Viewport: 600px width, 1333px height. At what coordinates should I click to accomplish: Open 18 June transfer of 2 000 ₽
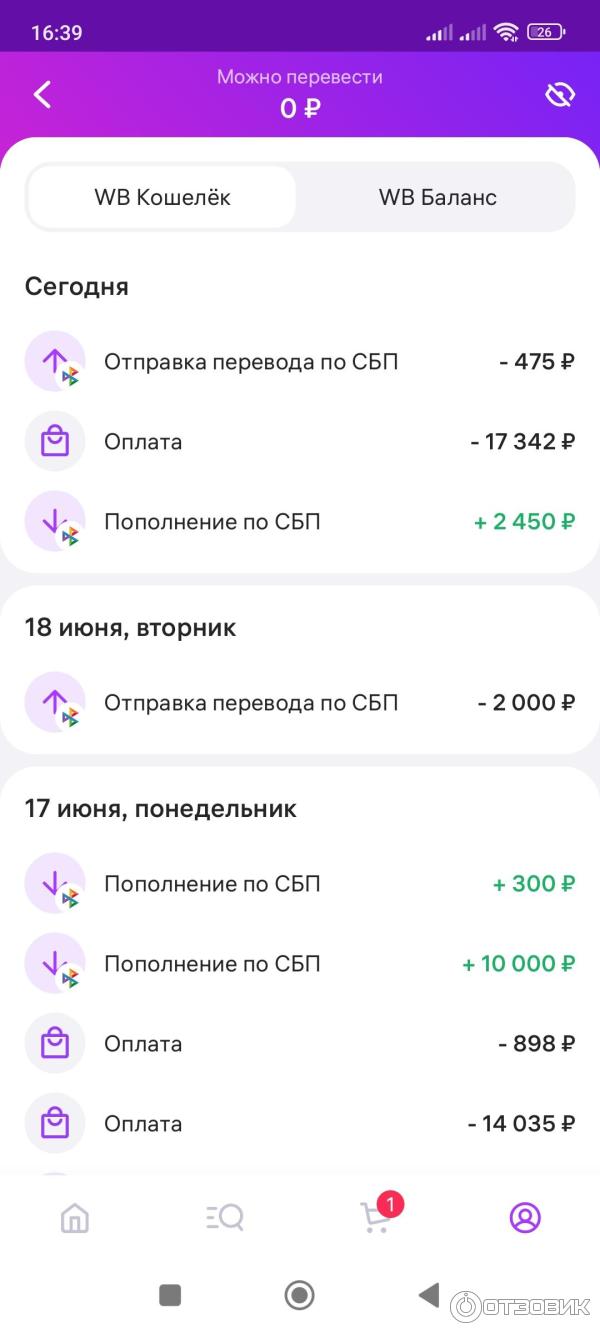[300, 702]
